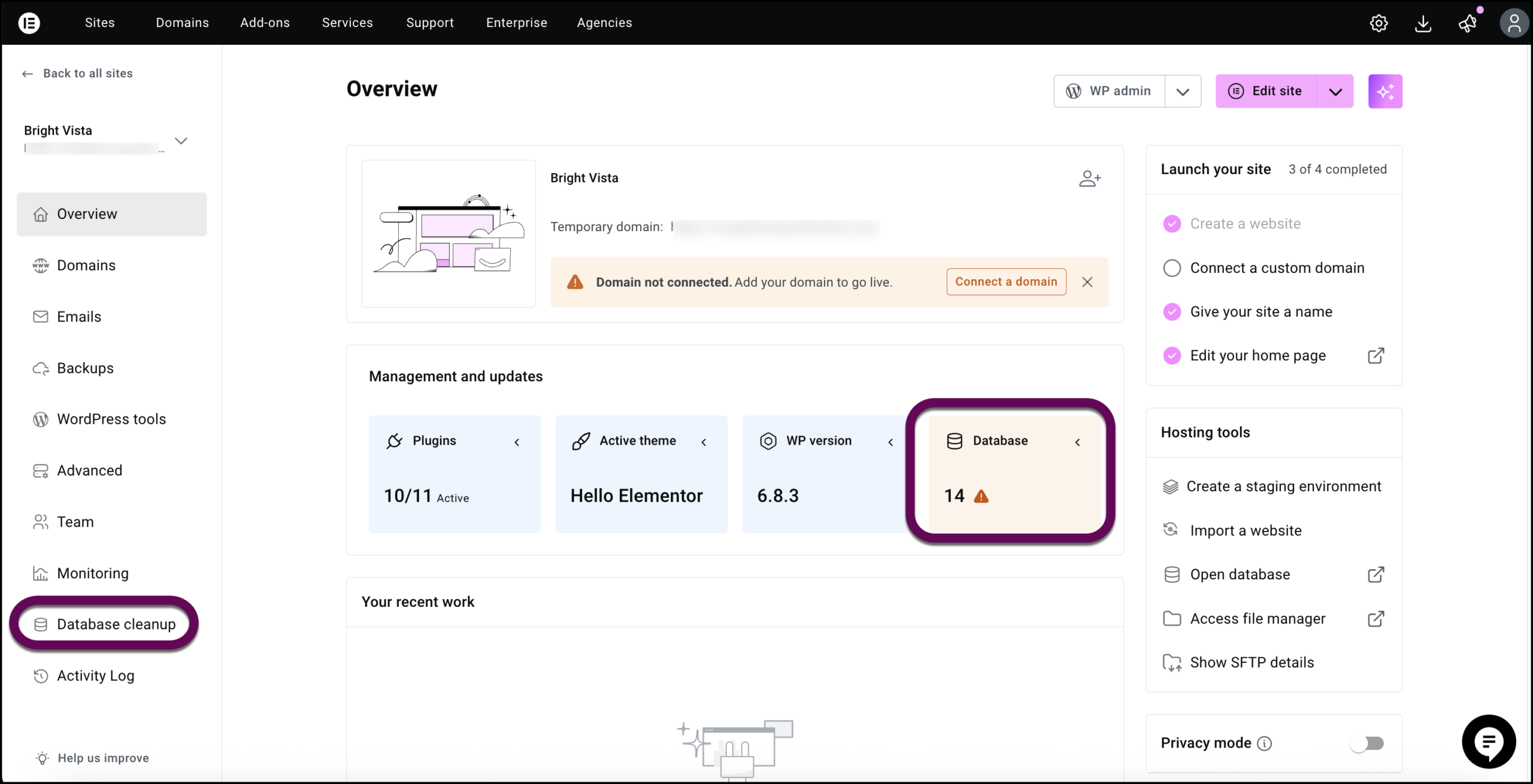Open the megaphone announcements icon

pyautogui.click(x=1467, y=23)
